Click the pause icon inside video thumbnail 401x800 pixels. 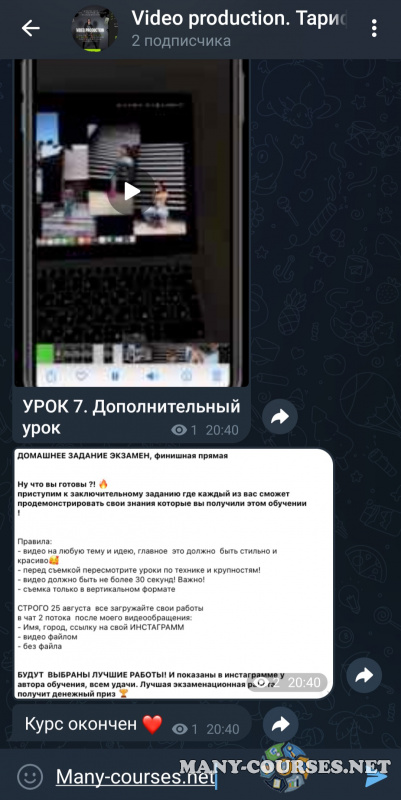tap(115, 377)
